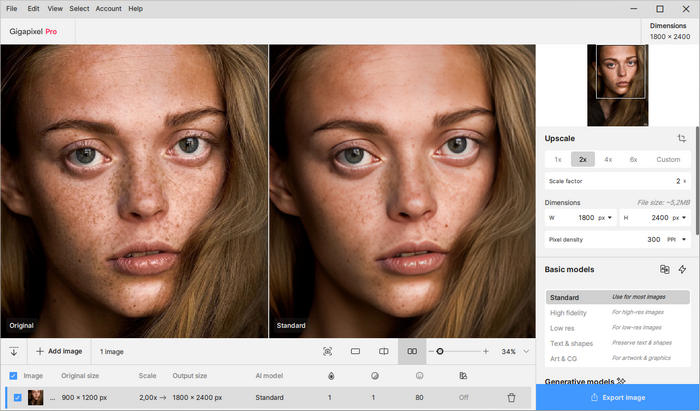700x411 pixels.
Task: Switch to single image view icon
Action: pos(355,351)
